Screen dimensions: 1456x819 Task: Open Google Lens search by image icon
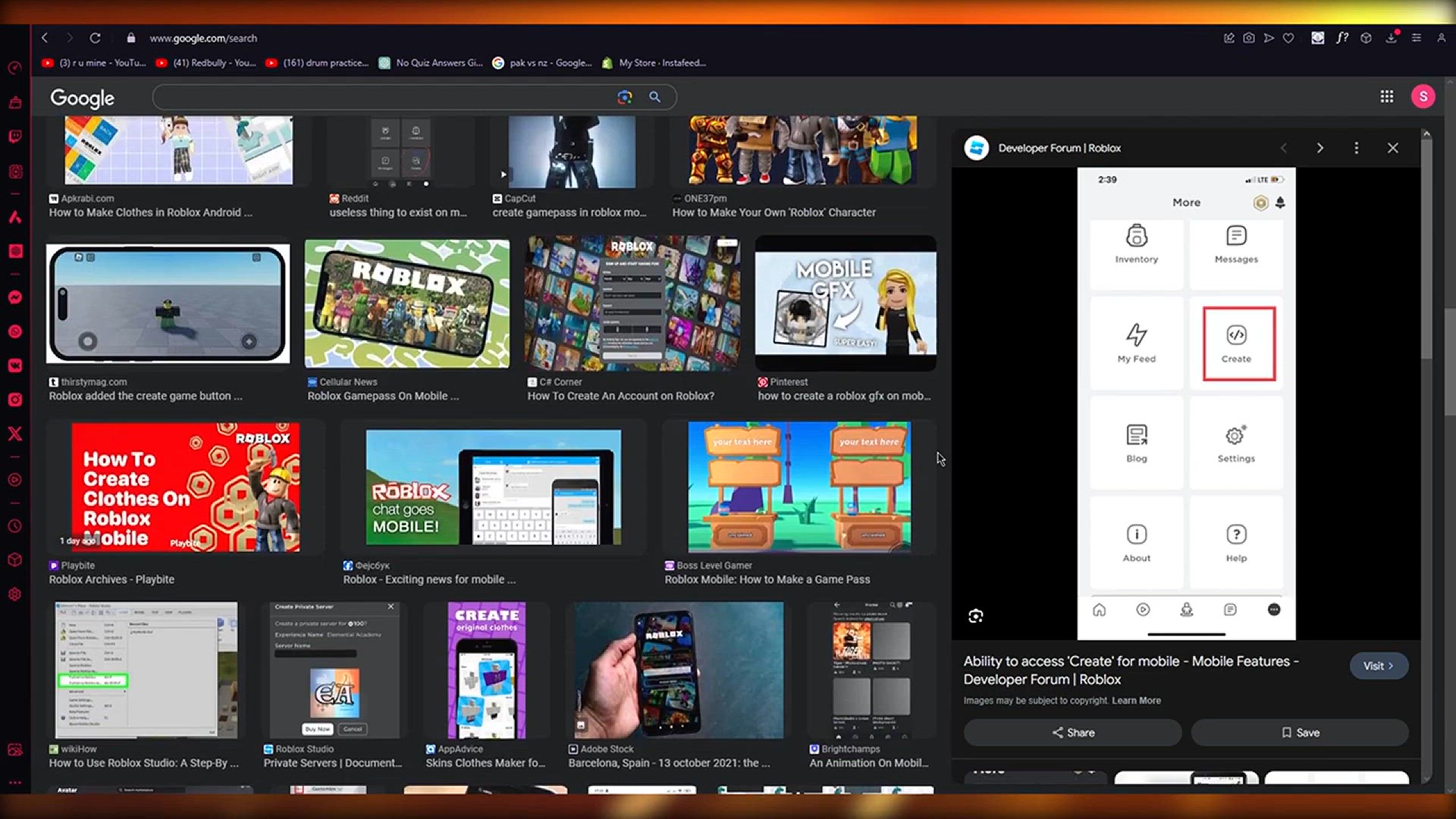625,97
